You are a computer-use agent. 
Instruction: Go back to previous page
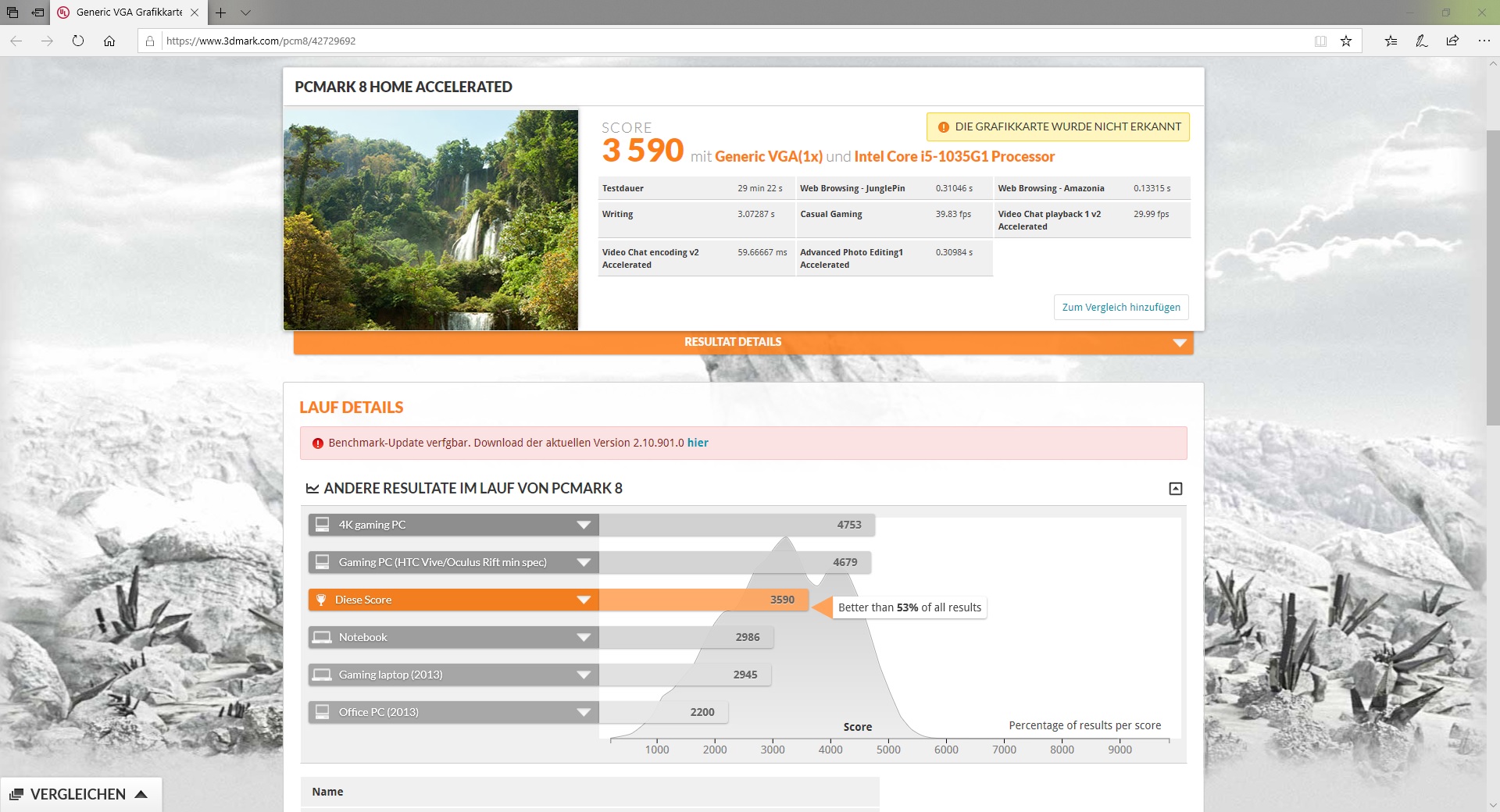[x=16, y=41]
